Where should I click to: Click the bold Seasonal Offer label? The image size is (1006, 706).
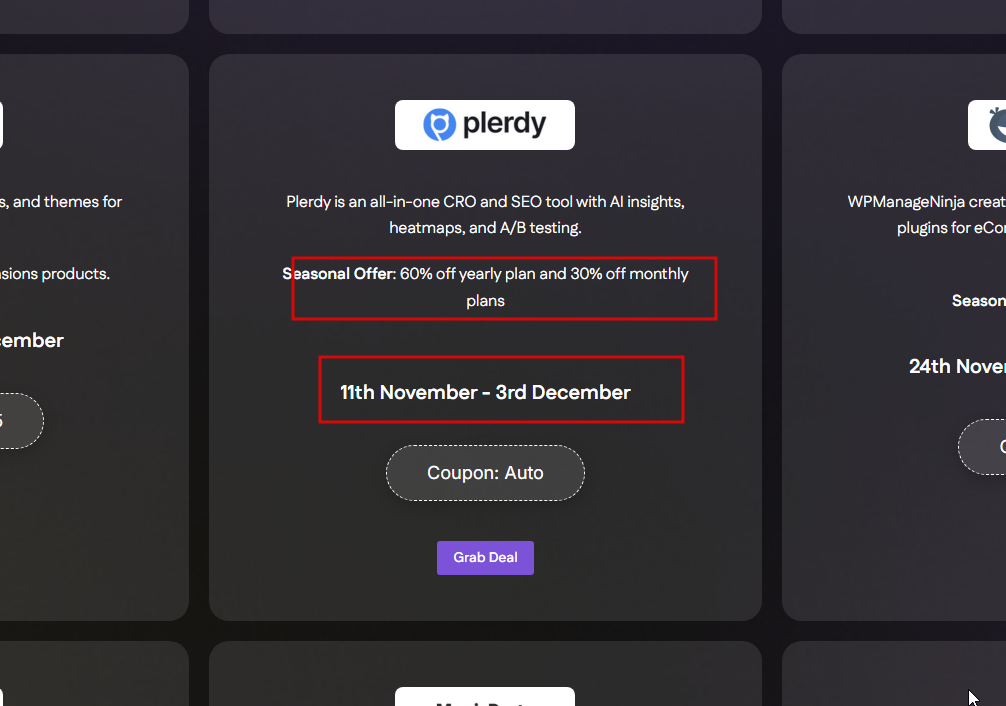click(338, 274)
